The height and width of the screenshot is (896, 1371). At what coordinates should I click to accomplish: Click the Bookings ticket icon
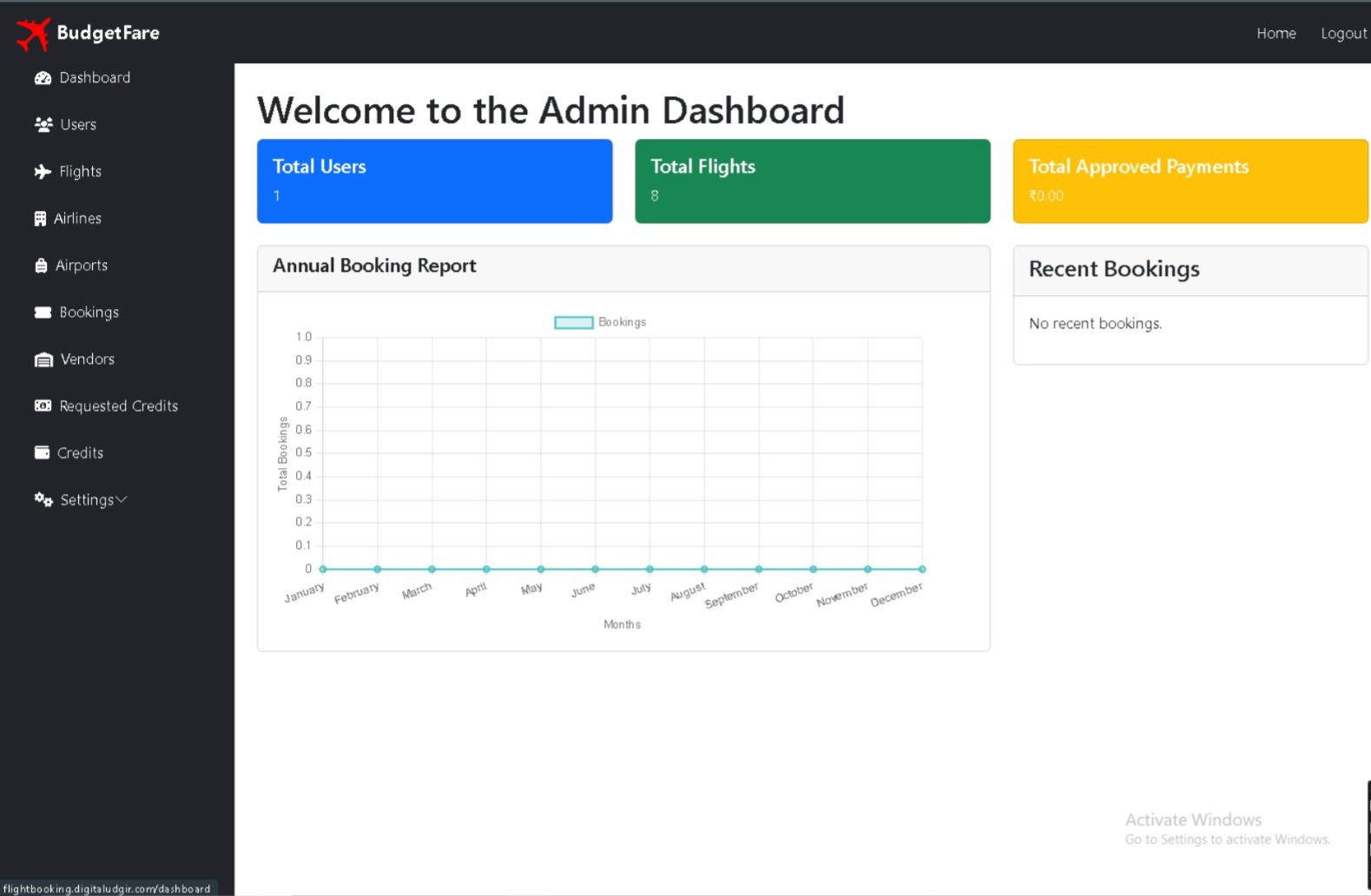pyautogui.click(x=43, y=313)
